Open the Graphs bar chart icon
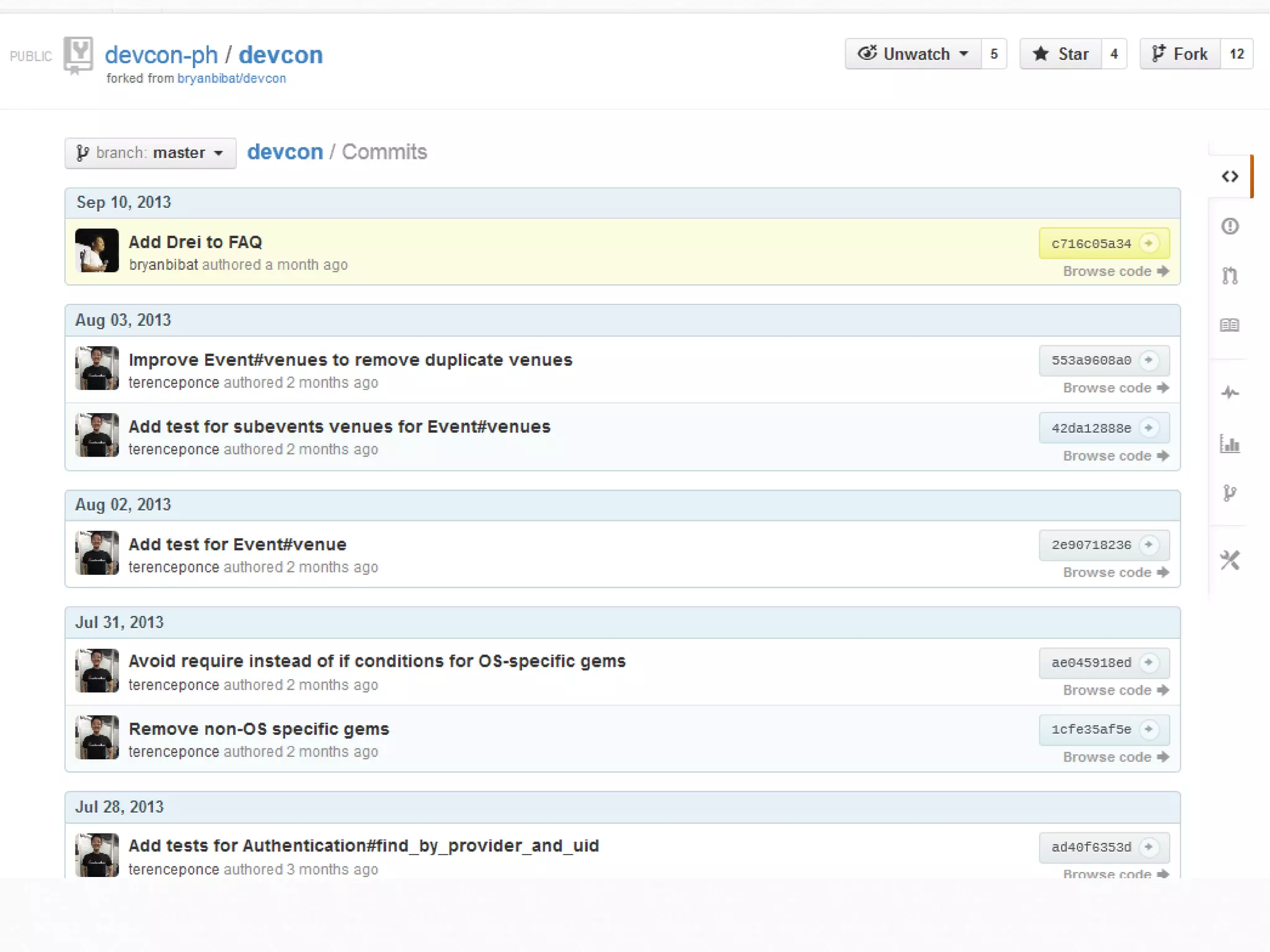The width and height of the screenshot is (1270, 952). tap(1230, 443)
